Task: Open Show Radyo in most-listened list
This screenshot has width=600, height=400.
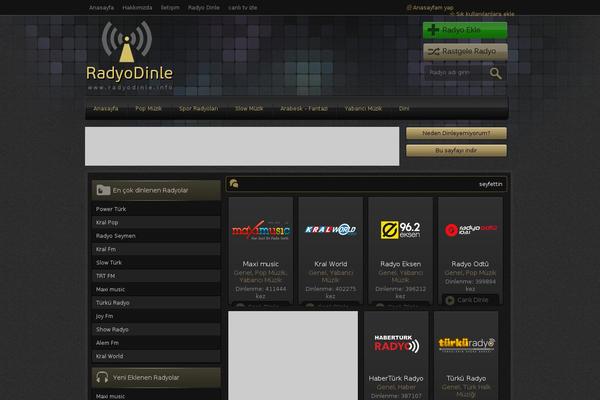Action: [x=156, y=330]
